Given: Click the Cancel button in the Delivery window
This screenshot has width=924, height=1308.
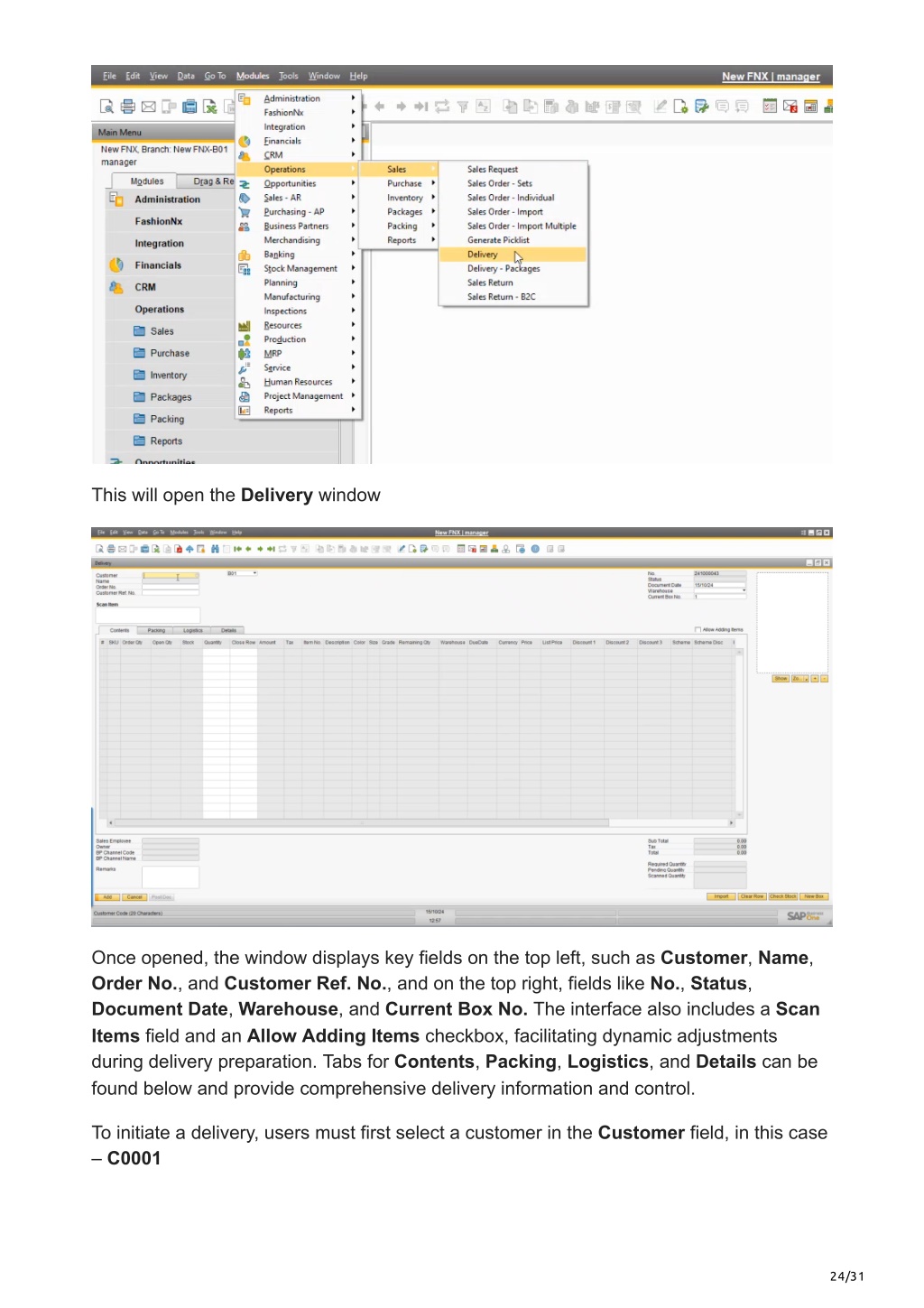Looking at the screenshot, I should coord(134,897).
